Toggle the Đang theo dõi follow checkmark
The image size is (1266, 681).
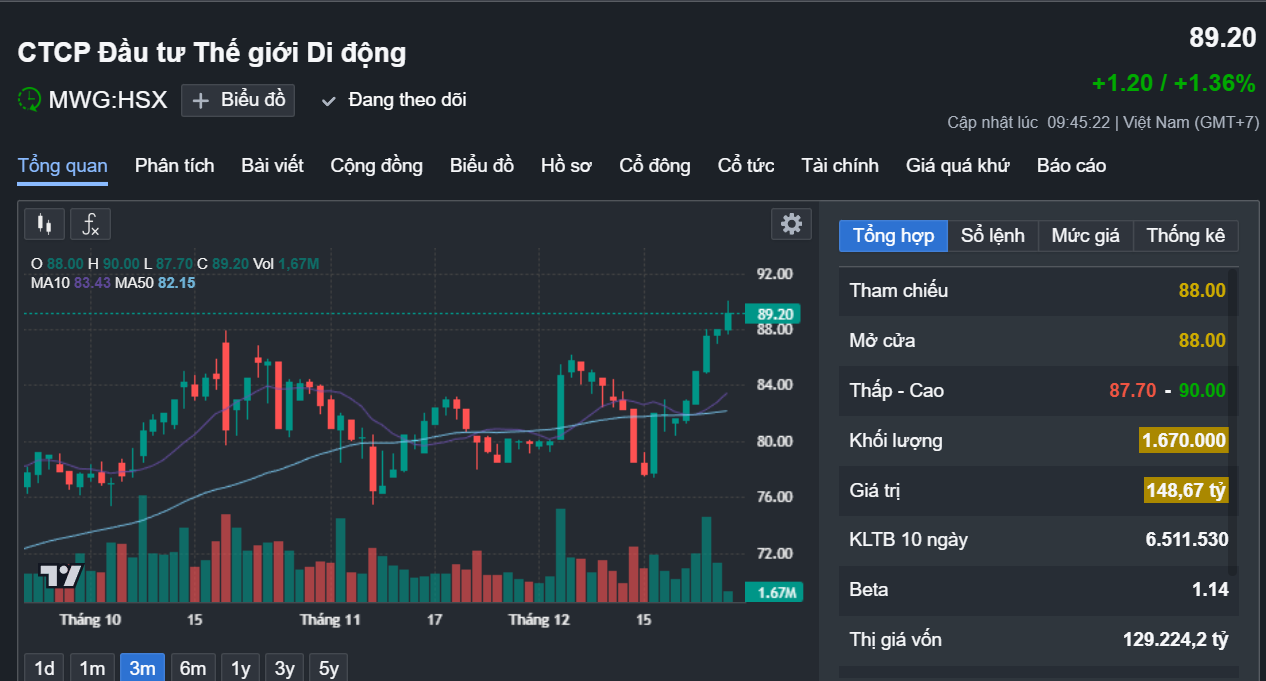click(328, 100)
